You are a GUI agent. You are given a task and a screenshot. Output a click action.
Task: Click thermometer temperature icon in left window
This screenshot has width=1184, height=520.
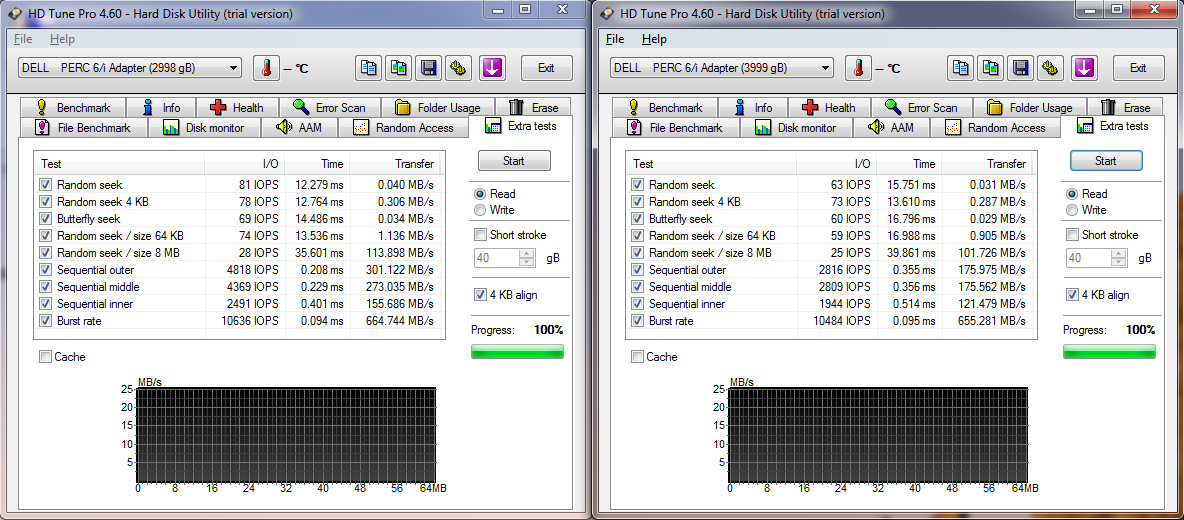coord(266,68)
